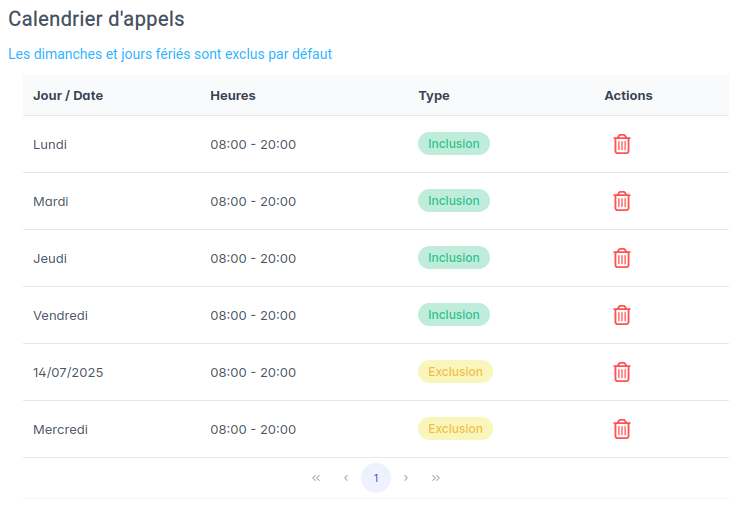This screenshot has height=505, width=748.
Task: Click the Actions column header
Action: [628, 96]
